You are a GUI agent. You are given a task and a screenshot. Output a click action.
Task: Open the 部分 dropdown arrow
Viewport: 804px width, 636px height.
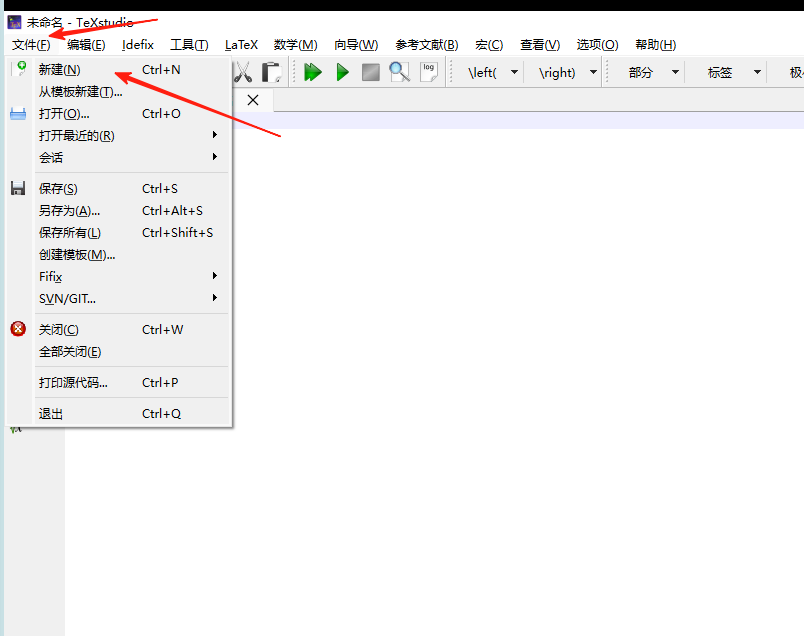675,73
